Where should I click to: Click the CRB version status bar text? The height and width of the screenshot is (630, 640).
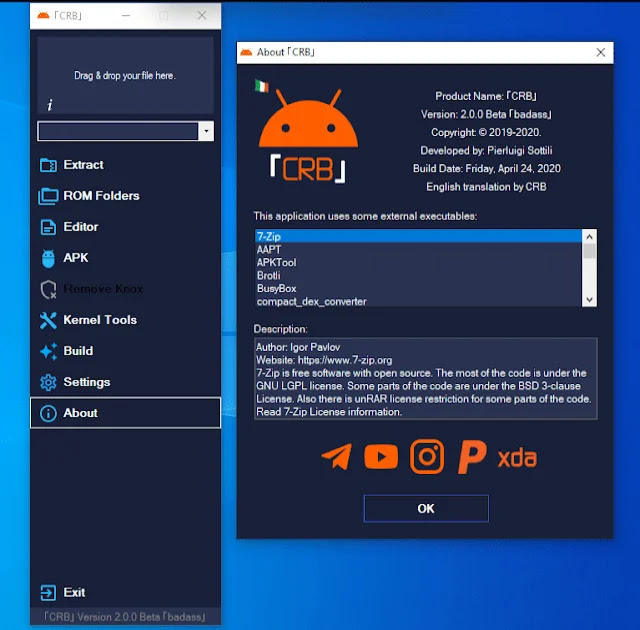click(x=124, y=617)
